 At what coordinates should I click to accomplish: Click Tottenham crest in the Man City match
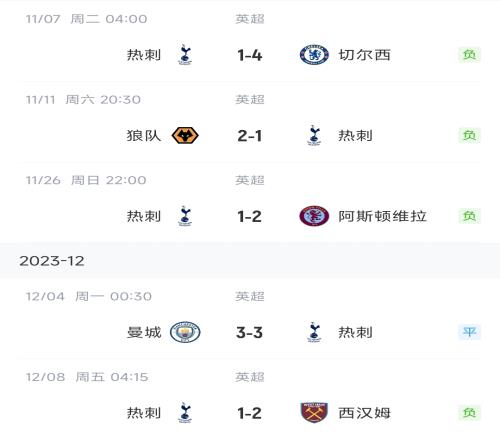tap(314, 332)
